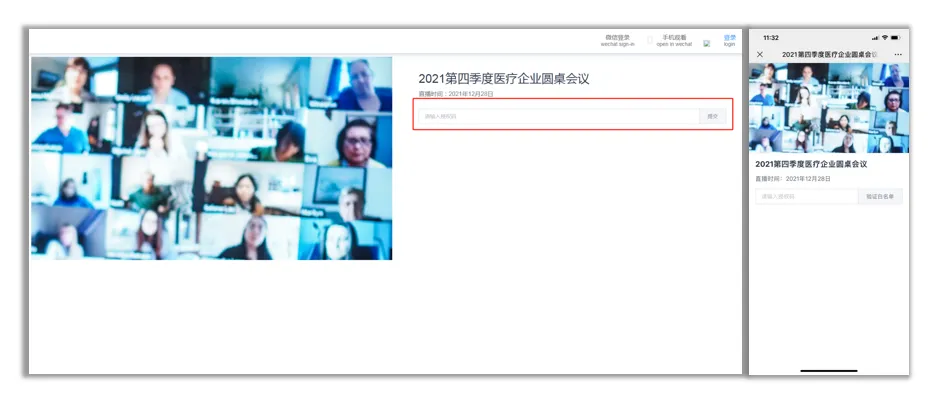Click the desktop title 2021第四季度医疗企业圆桌会议
This screenshot has height=396, width=945.
503,78
